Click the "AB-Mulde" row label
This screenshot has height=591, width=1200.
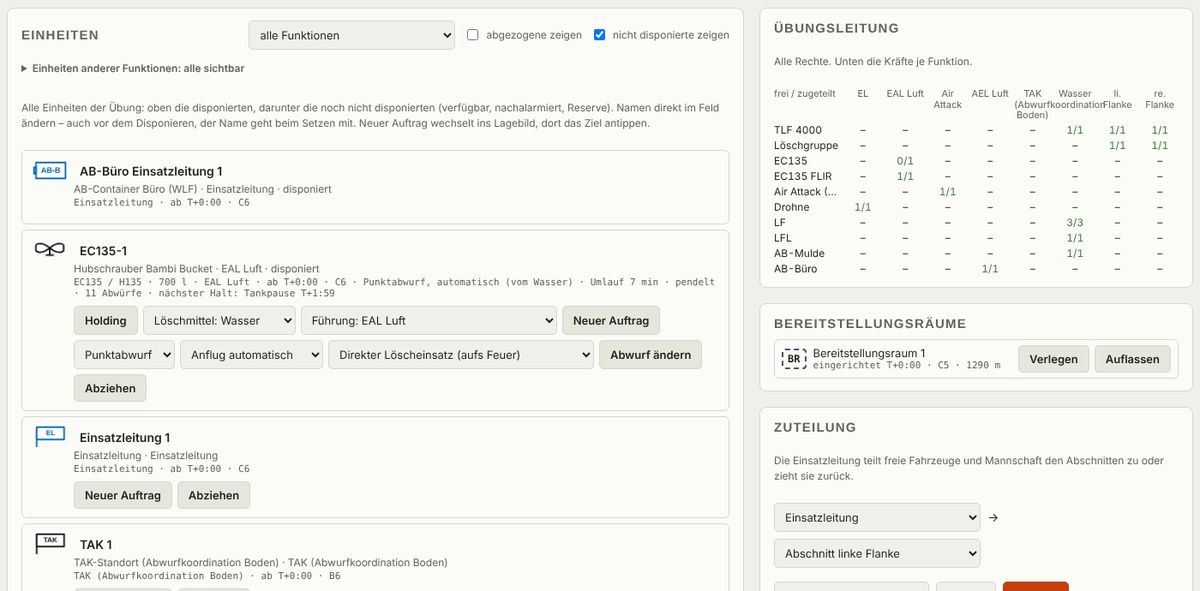799,253
